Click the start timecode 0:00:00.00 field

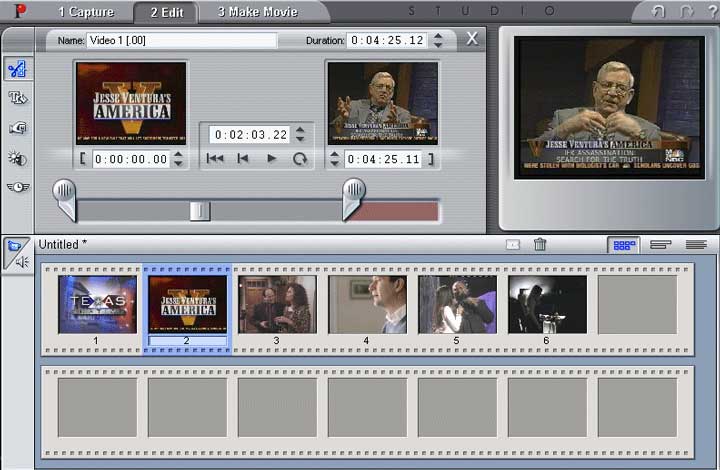pyautogui.click(x=131, y=159)
